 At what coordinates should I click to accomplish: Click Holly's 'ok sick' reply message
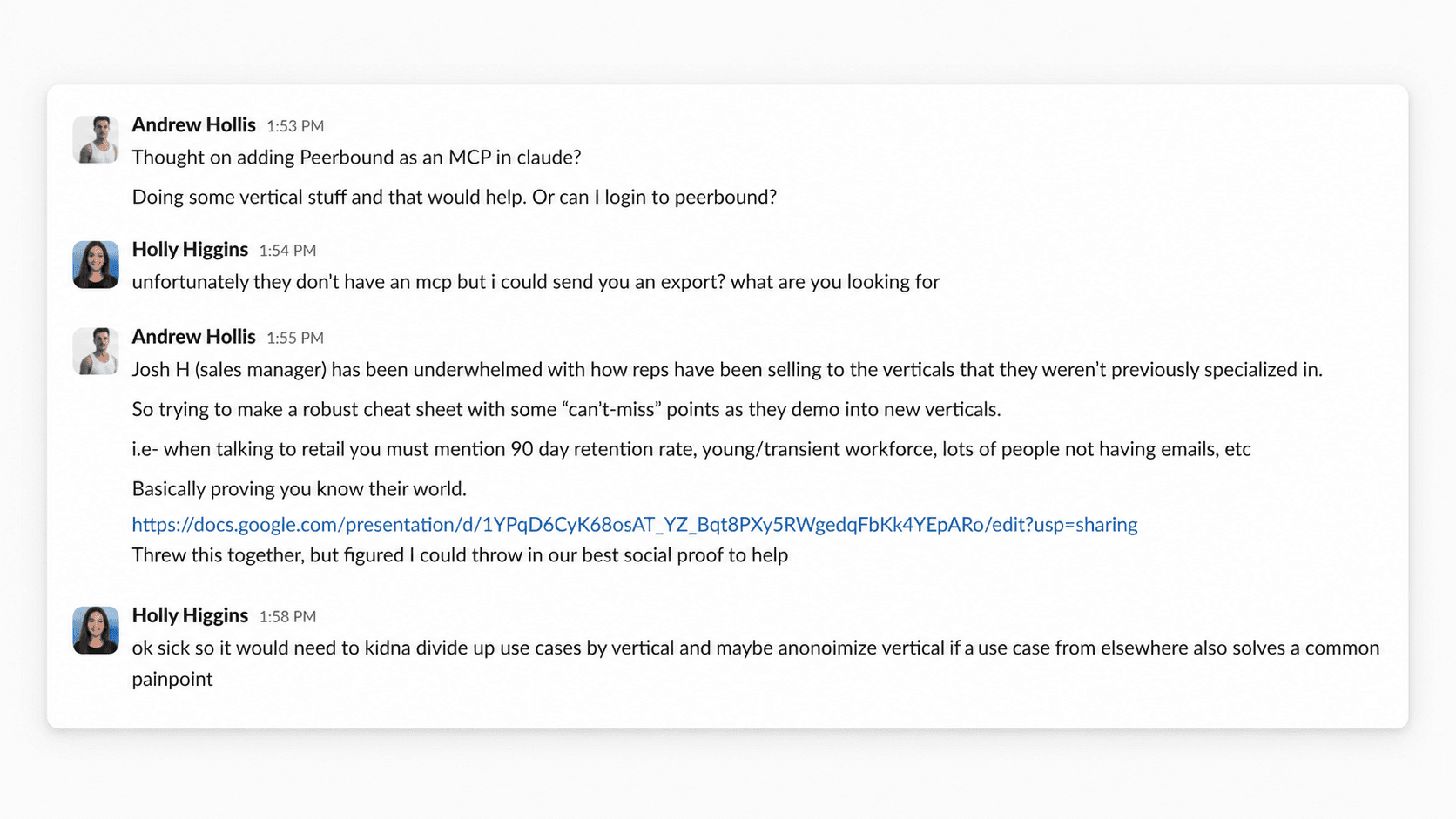[756, 663]
